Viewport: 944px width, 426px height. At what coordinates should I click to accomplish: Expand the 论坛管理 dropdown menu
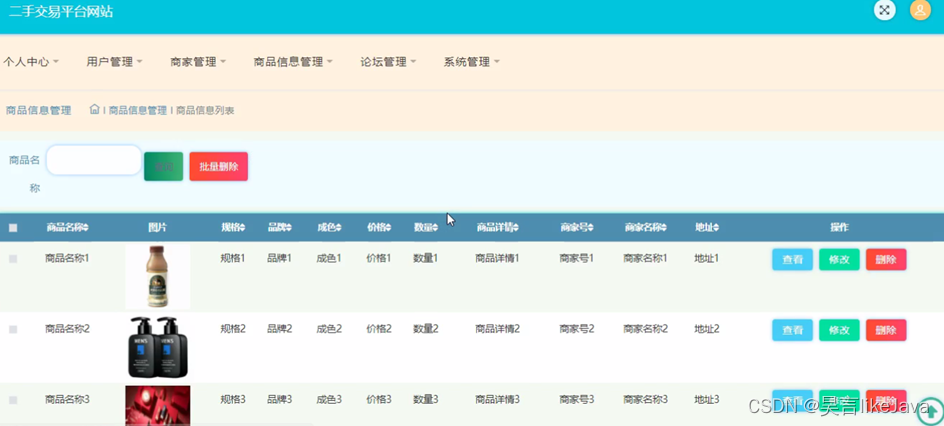point(388,62)
